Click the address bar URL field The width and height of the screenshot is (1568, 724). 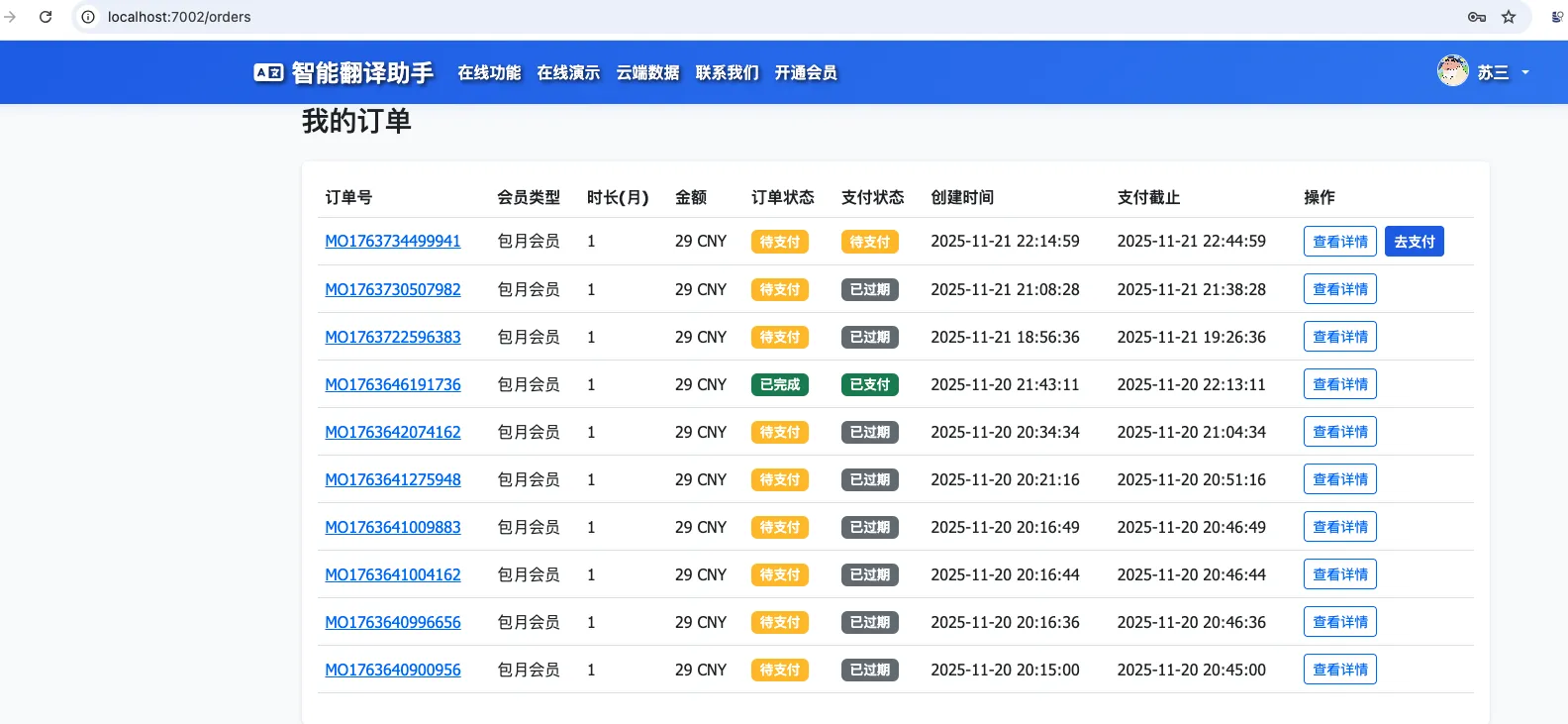point(693,17)
